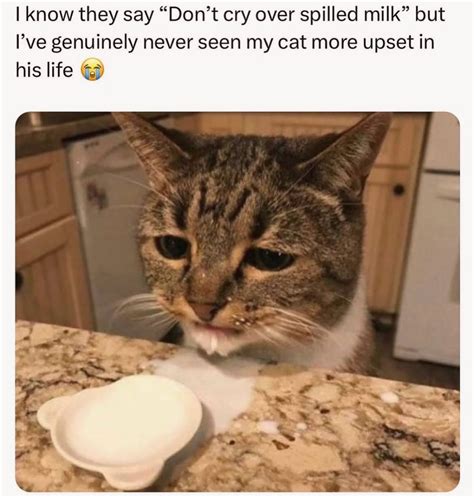474x503 pixels.
Task: Click the word "genuinely" in the caption
Action: tap(95, 43)
